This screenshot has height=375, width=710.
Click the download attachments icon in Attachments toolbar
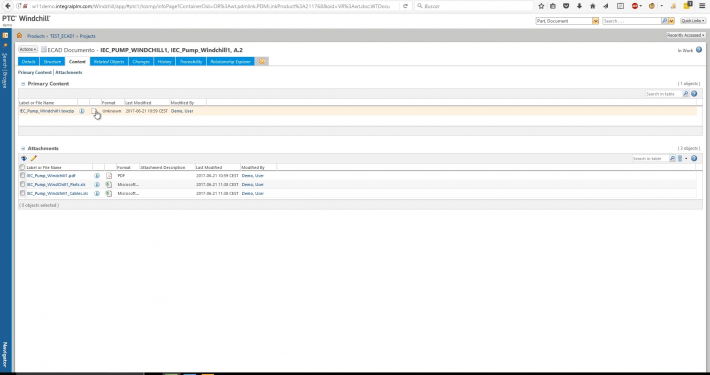[x=24, y=159]
